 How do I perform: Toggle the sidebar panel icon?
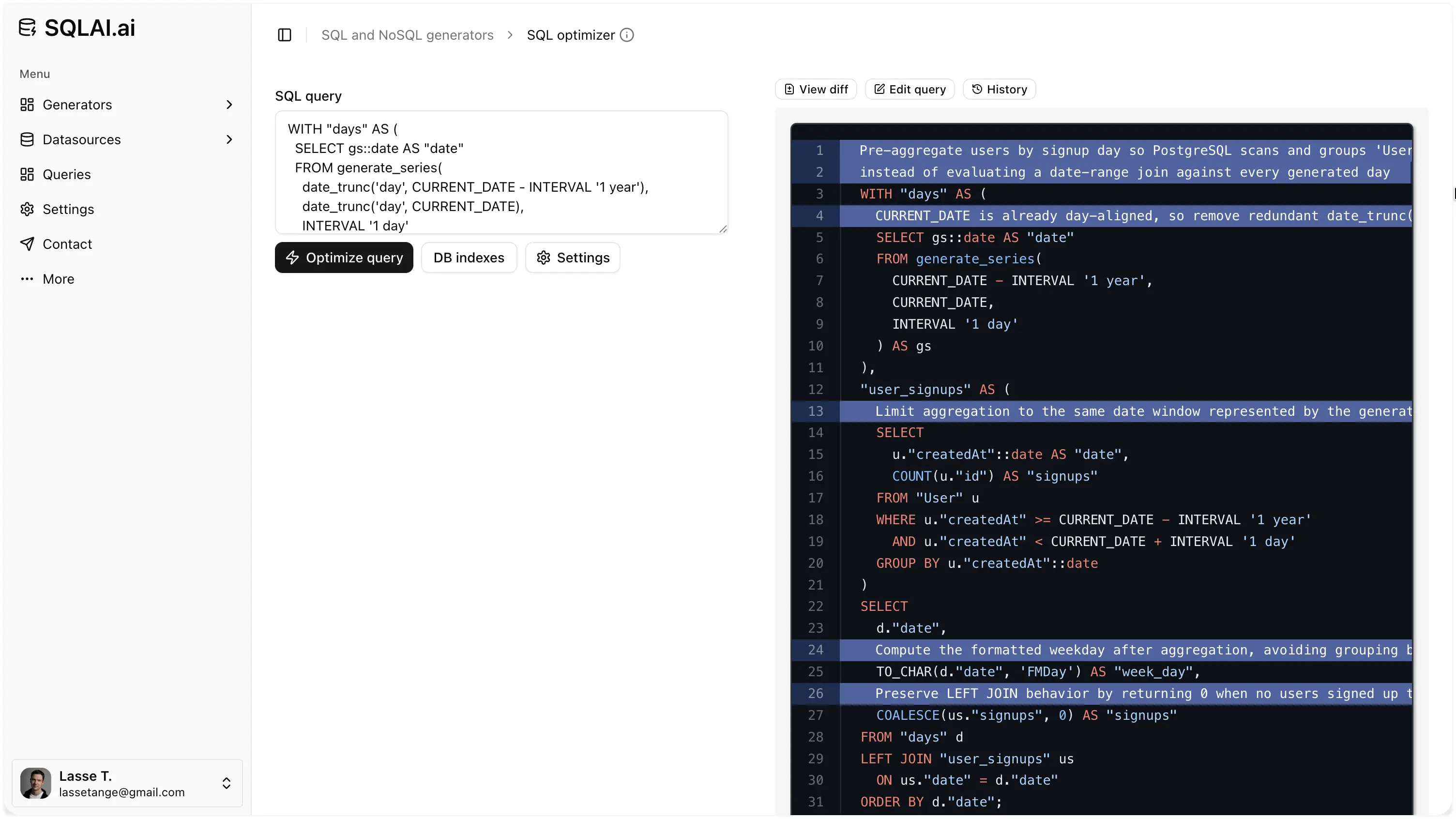point(284,35)
